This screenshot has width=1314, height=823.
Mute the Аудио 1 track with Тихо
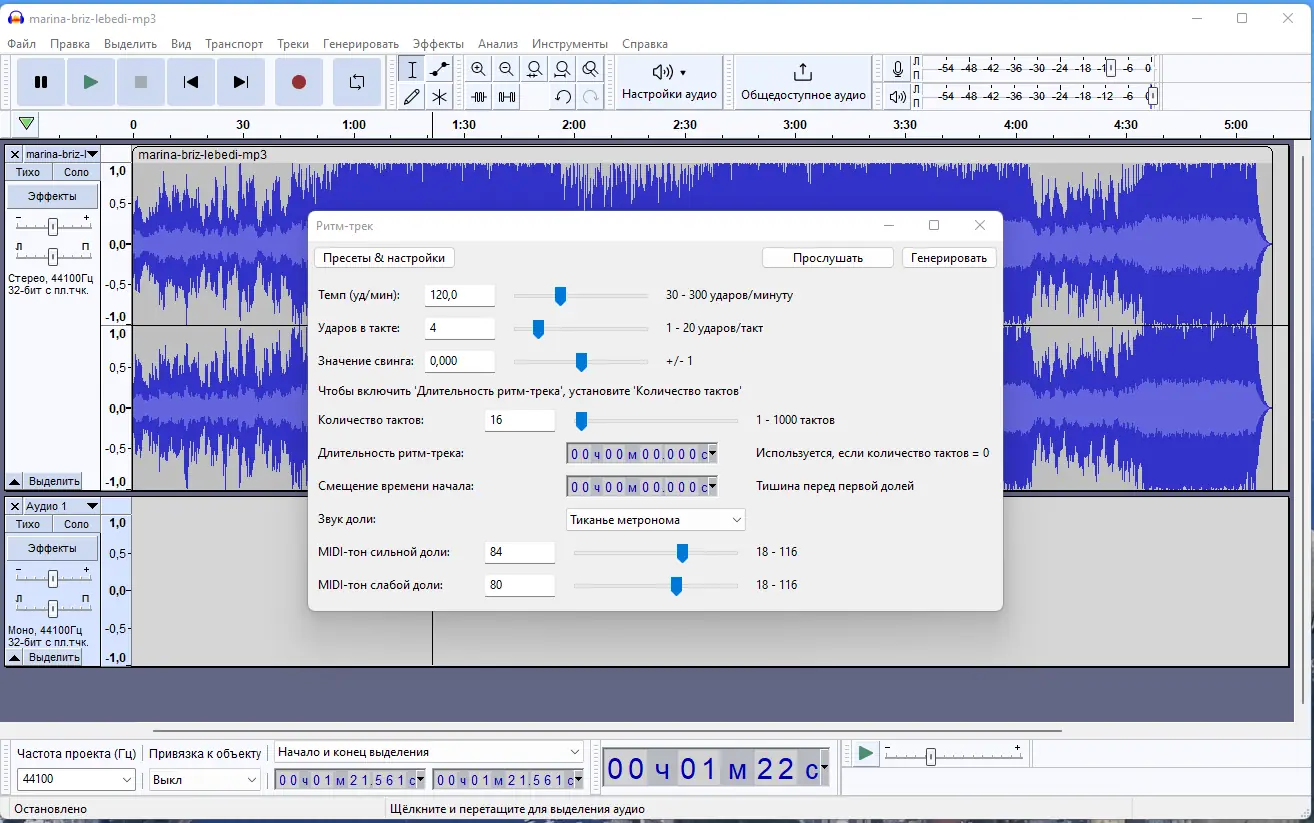[28, 524]
